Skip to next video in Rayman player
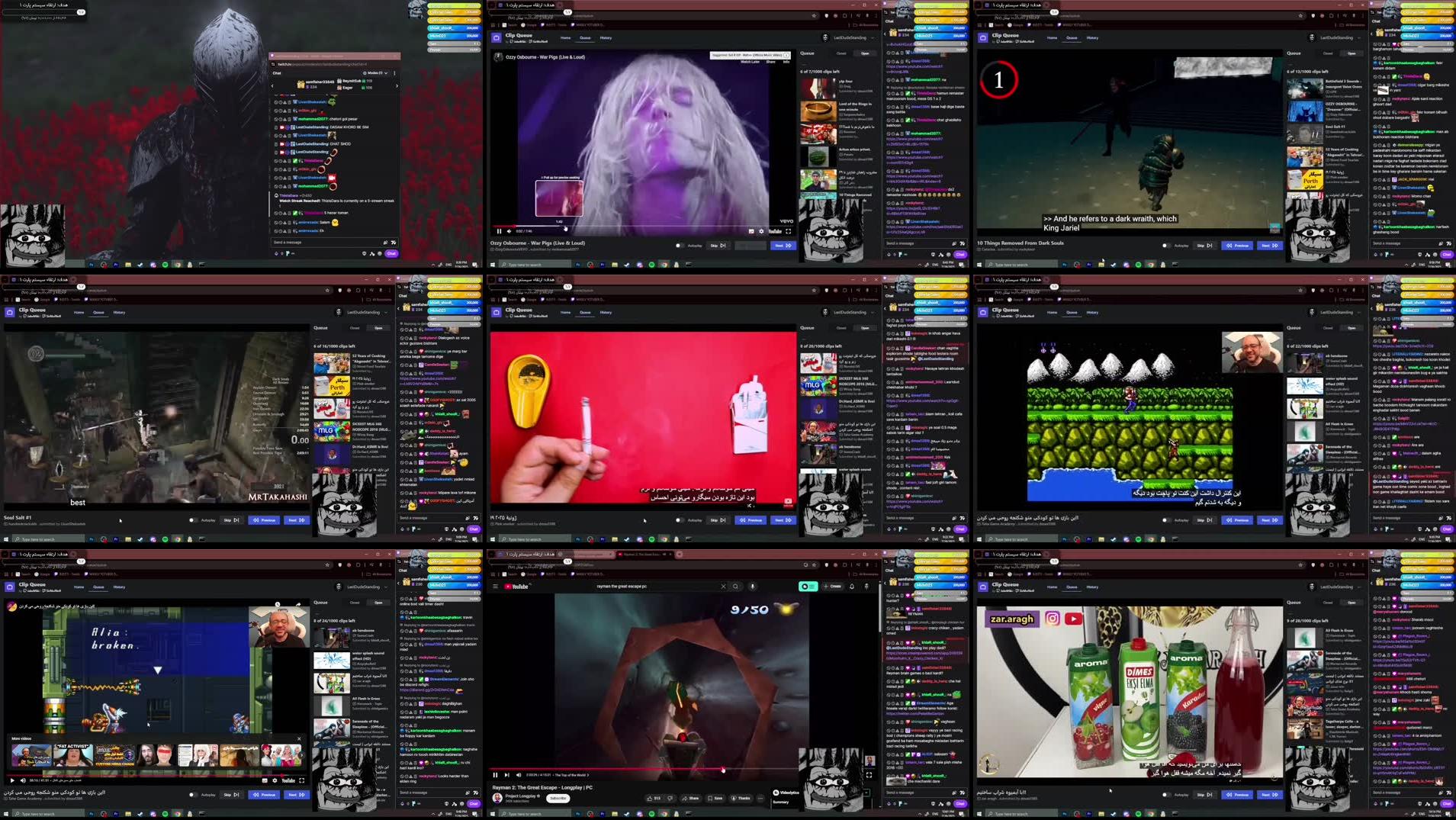Screen dimensions: 1456x820 (x=506, y=775)
